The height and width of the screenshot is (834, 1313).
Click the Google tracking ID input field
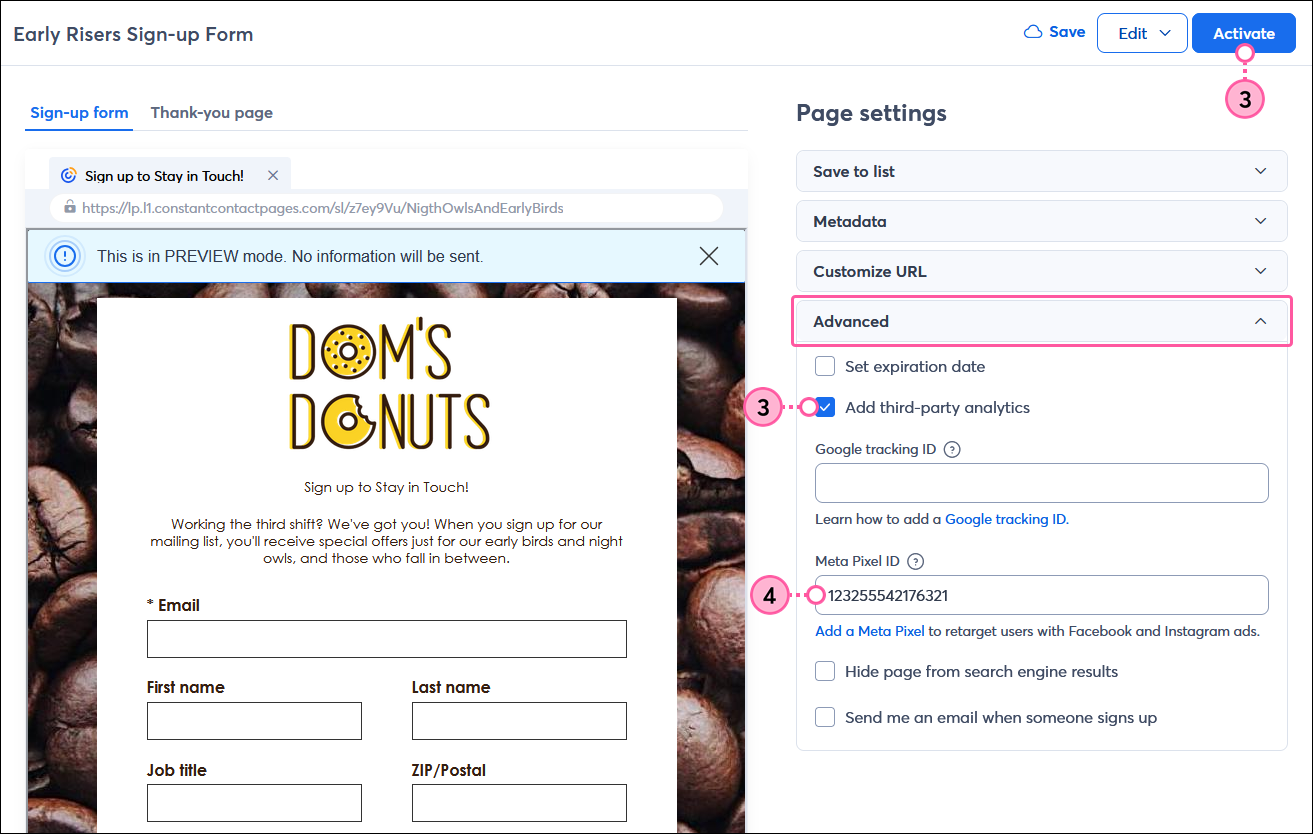(x=1042, y=483)
